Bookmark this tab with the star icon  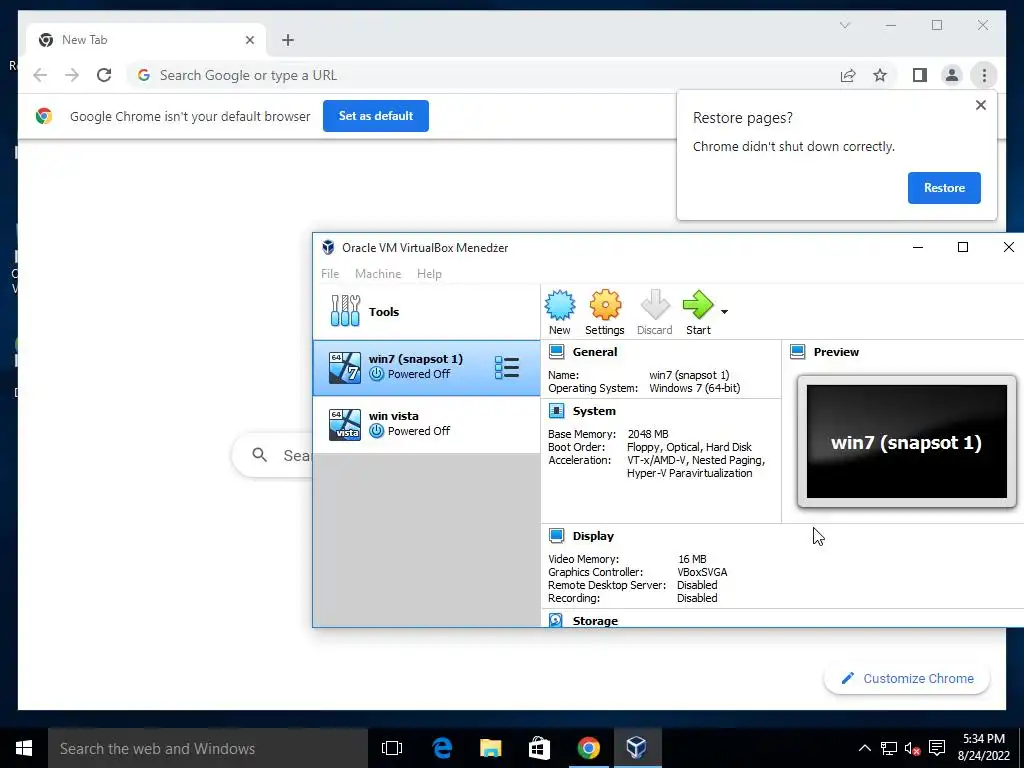[x=880, y=75]
